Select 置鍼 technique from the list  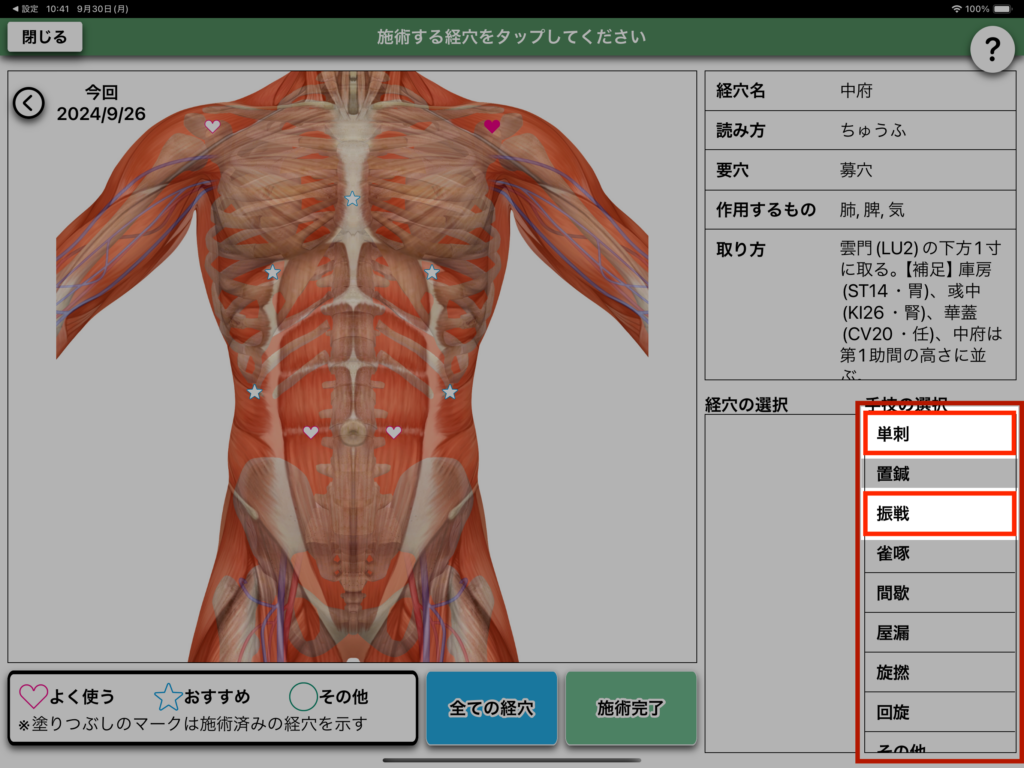pyautogui.click(x=938, y=474)
